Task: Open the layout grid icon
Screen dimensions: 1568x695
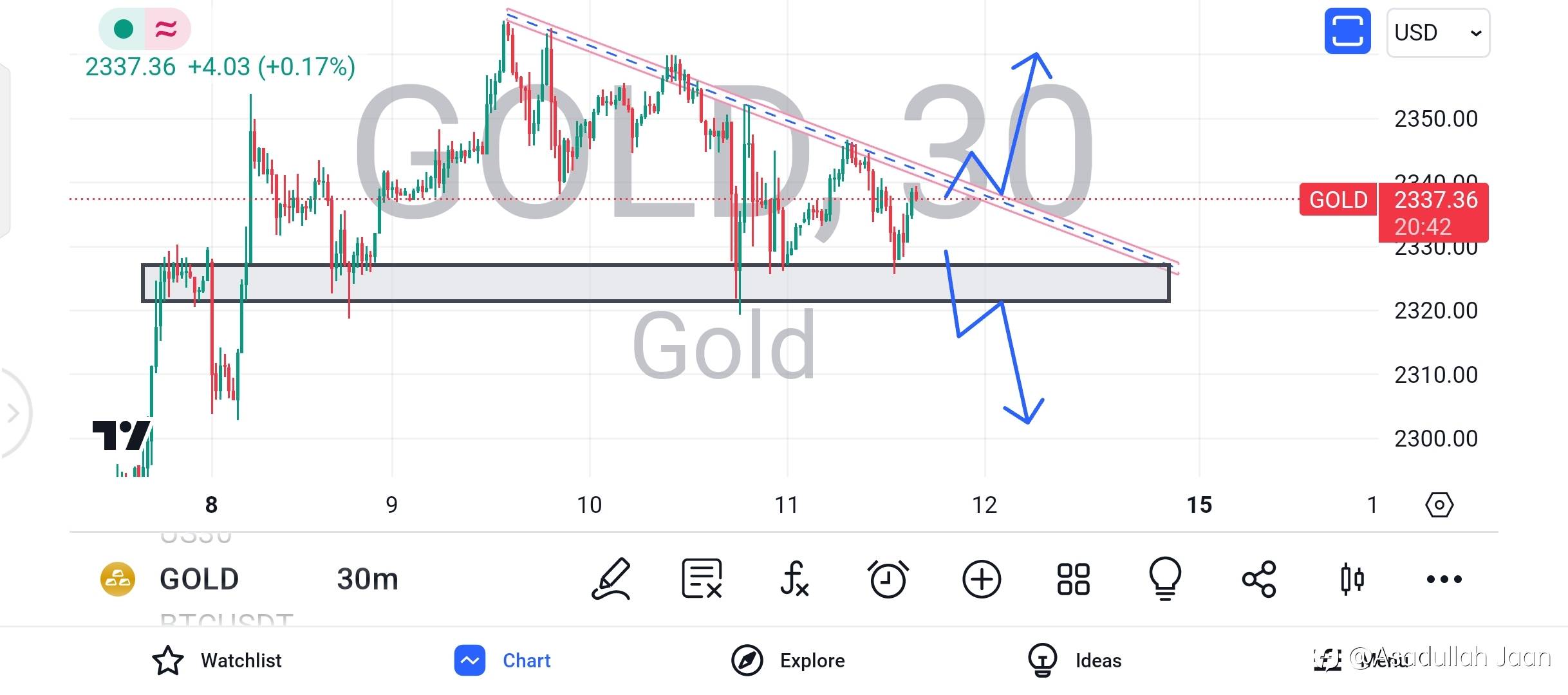Action: 1073,579
